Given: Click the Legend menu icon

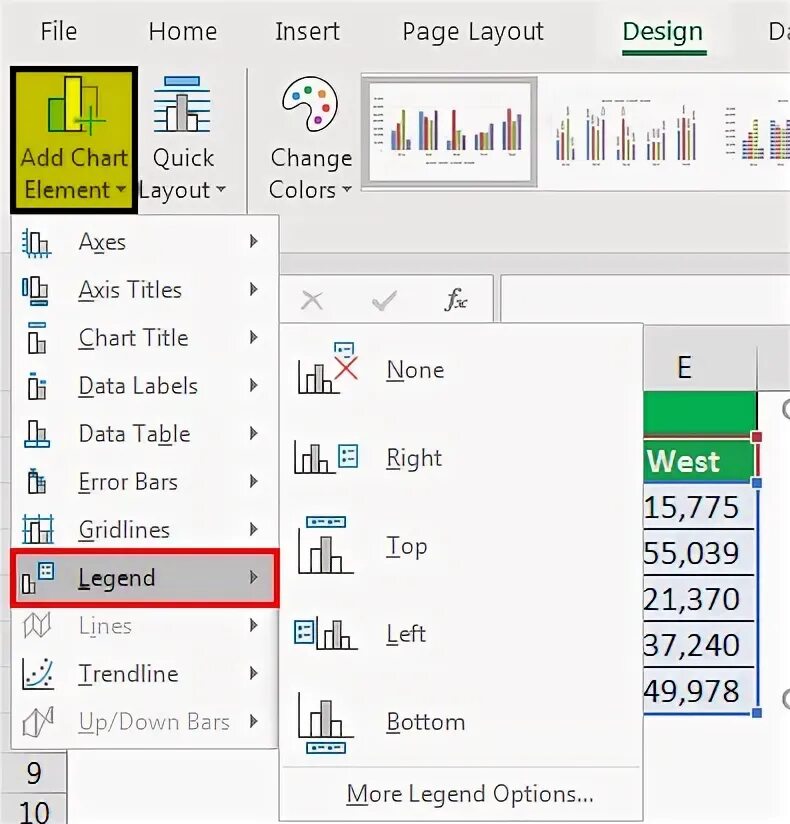Looking at the screenshot, I should point(37,578).
